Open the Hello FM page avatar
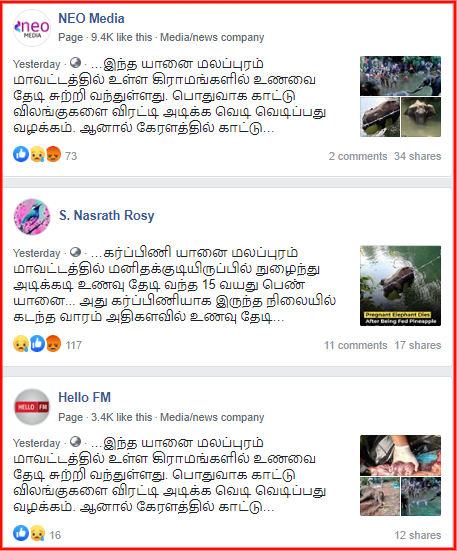457x551 pixels. point(32,407)
